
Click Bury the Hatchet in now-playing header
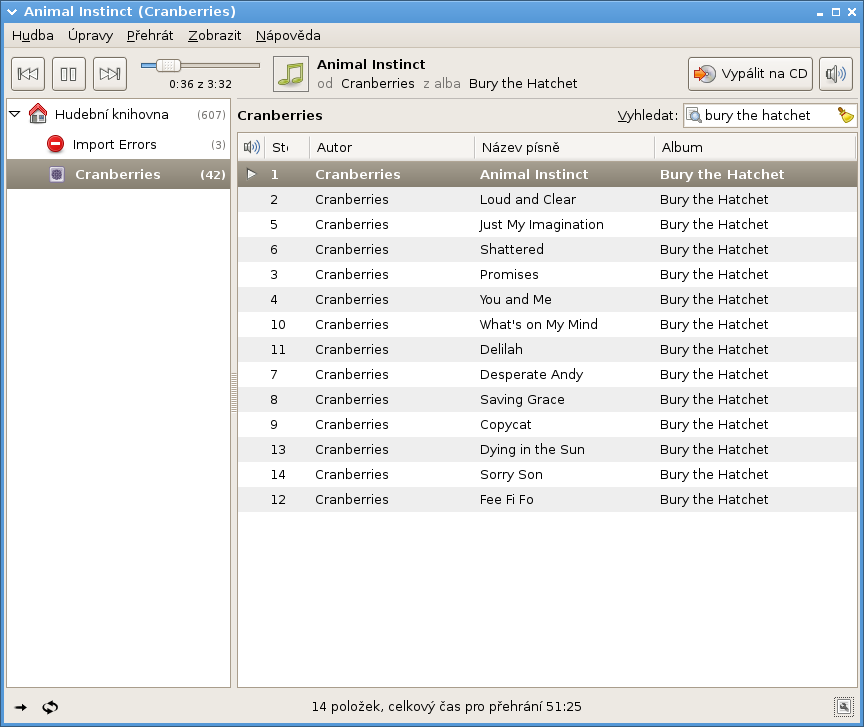coord(523,84)
